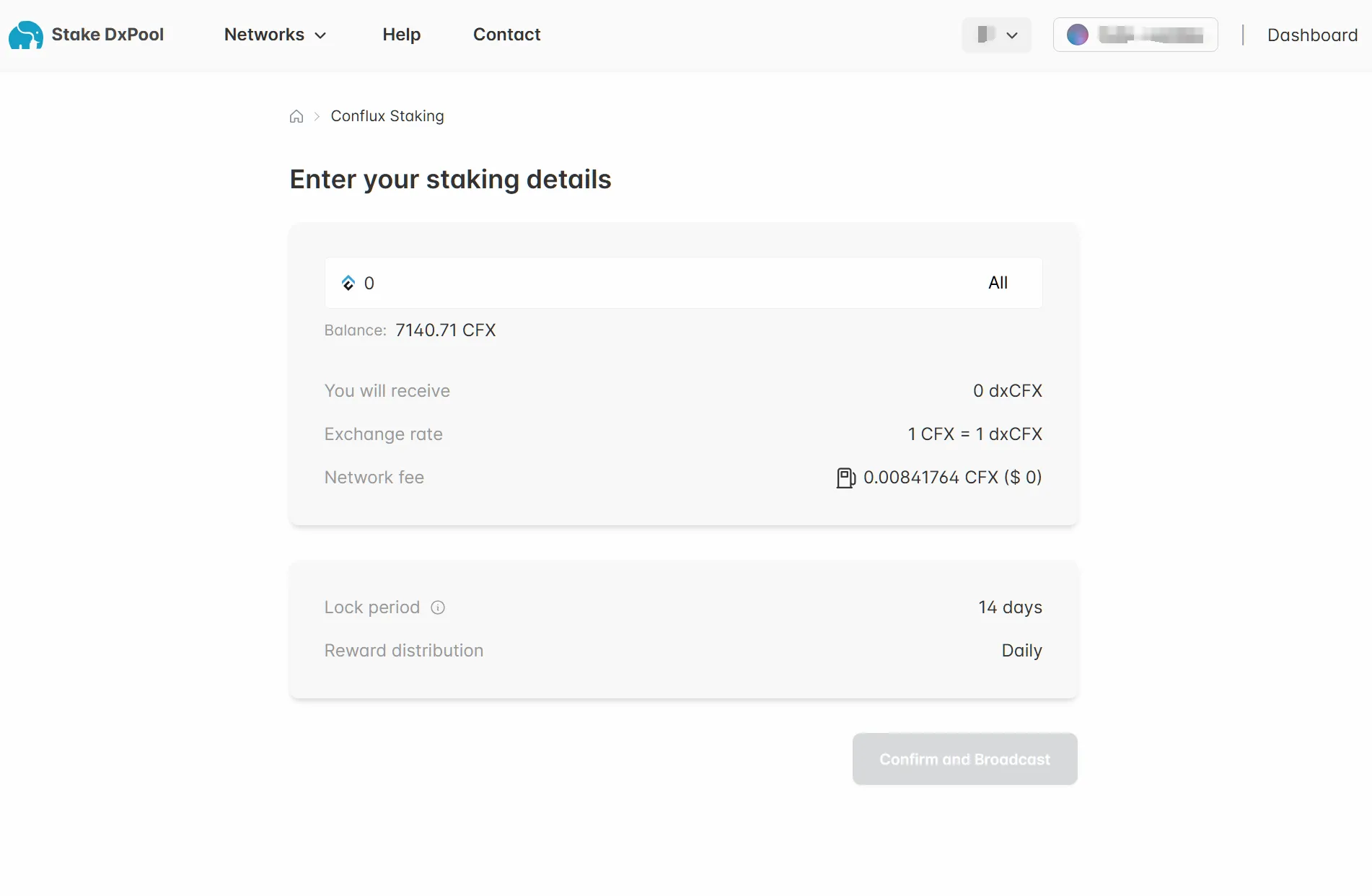Open the Networks dropdown menu
The height and width of the screenshot is (896, 1372).
275,34
